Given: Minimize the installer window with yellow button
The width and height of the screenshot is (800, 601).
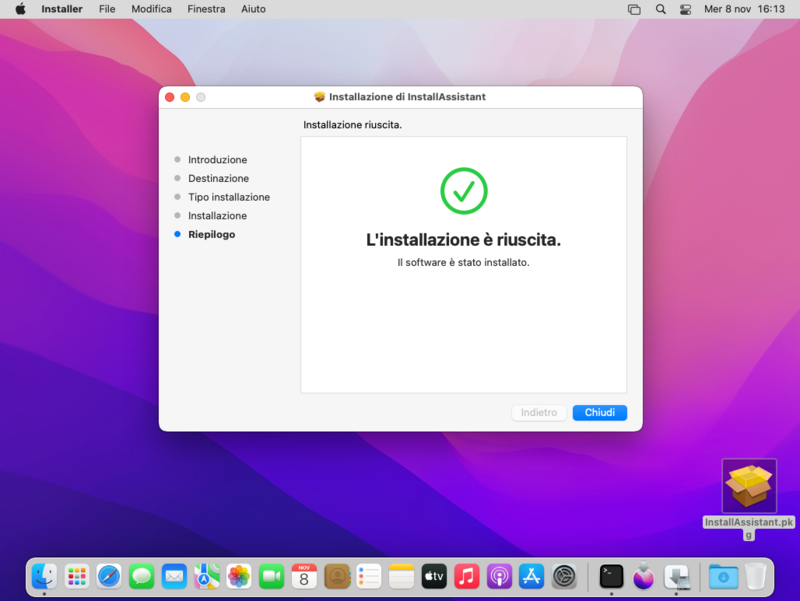Looking at the screenshot, I should pos(185,97).
